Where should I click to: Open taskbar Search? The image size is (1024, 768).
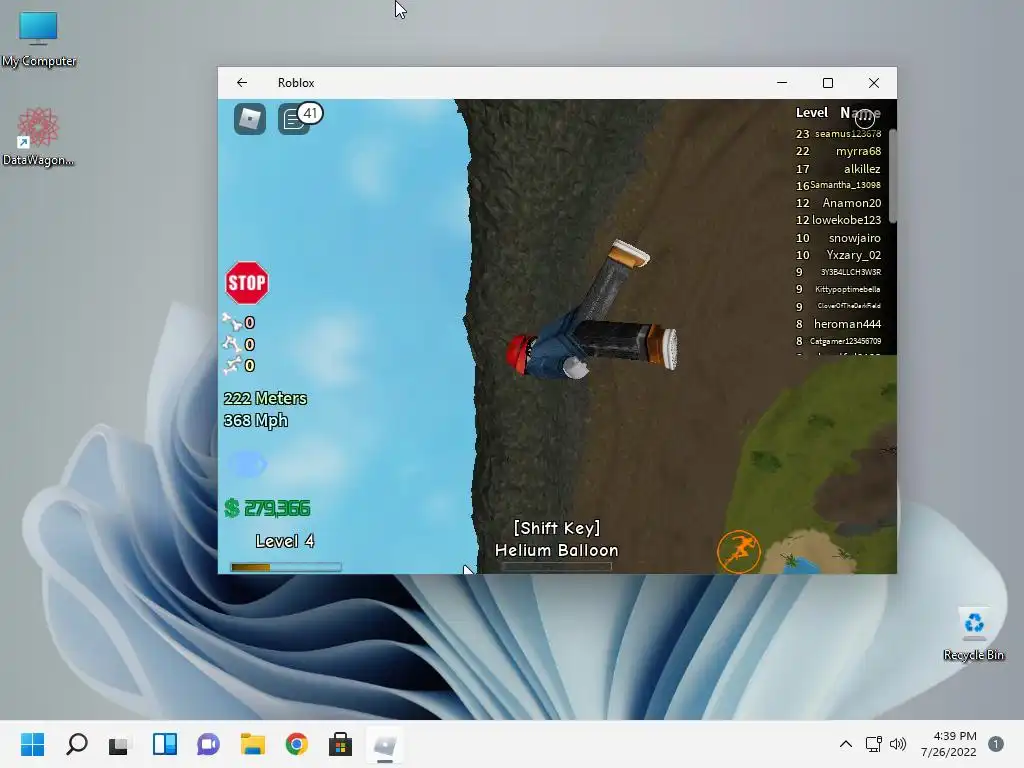tap(77, 744)
